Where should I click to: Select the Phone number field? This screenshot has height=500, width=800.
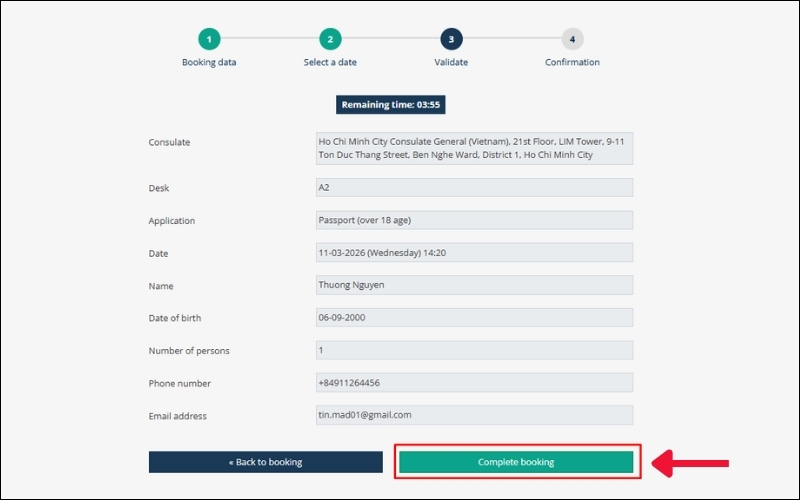tap(474, 383)
